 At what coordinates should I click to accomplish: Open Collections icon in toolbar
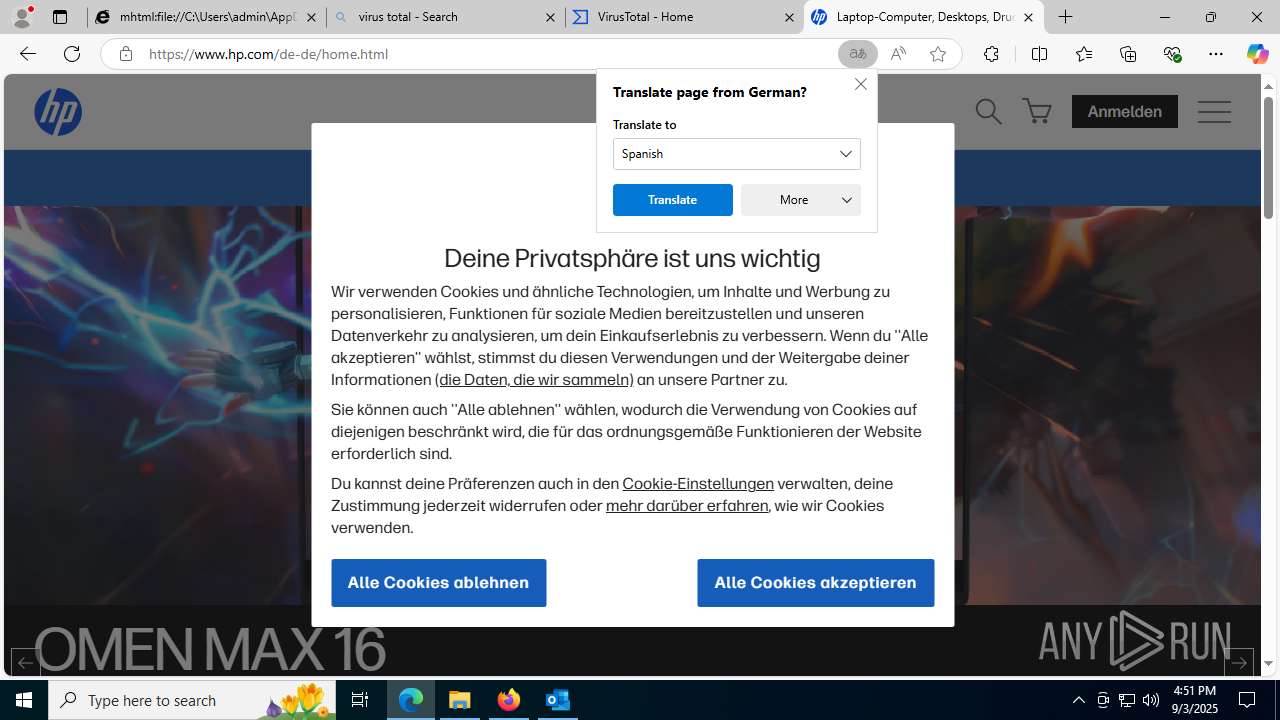(1128, 54)
